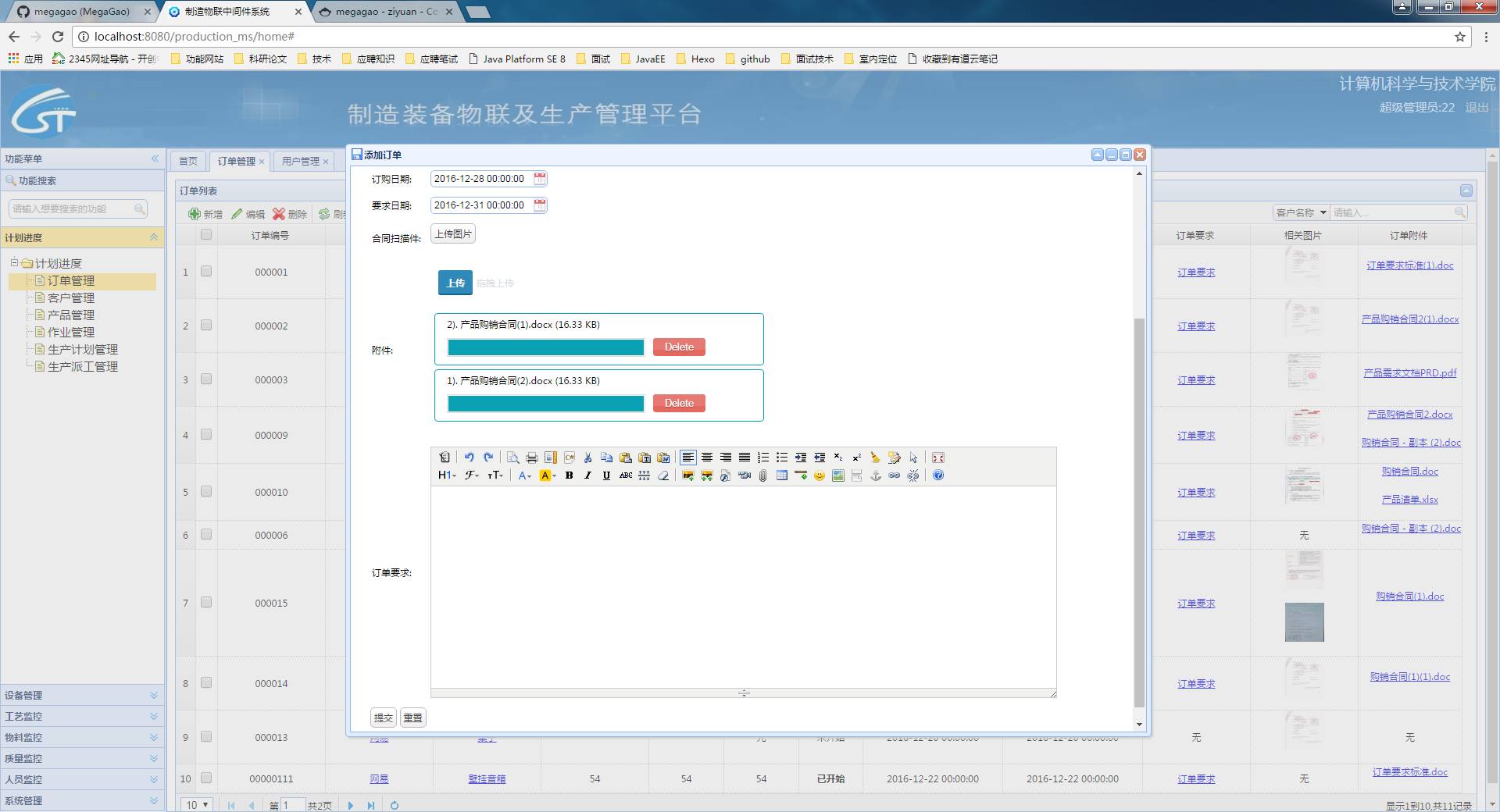This screenshot has height=812, width=1500.
Task: Expand the 质量监控 accordion panel
Action: [154, 758]
